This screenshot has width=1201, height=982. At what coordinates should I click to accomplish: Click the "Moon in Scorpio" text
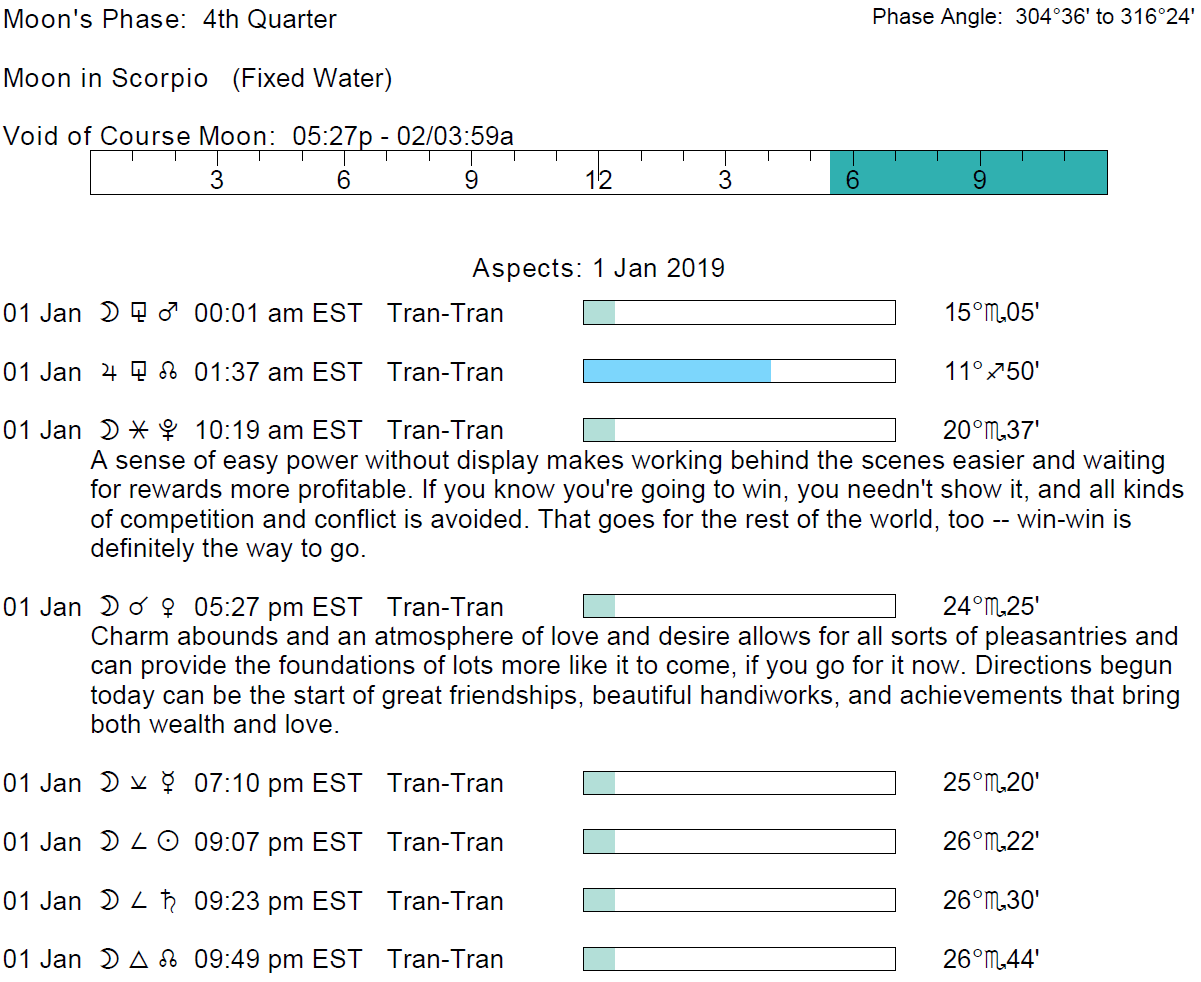[106, 79]
